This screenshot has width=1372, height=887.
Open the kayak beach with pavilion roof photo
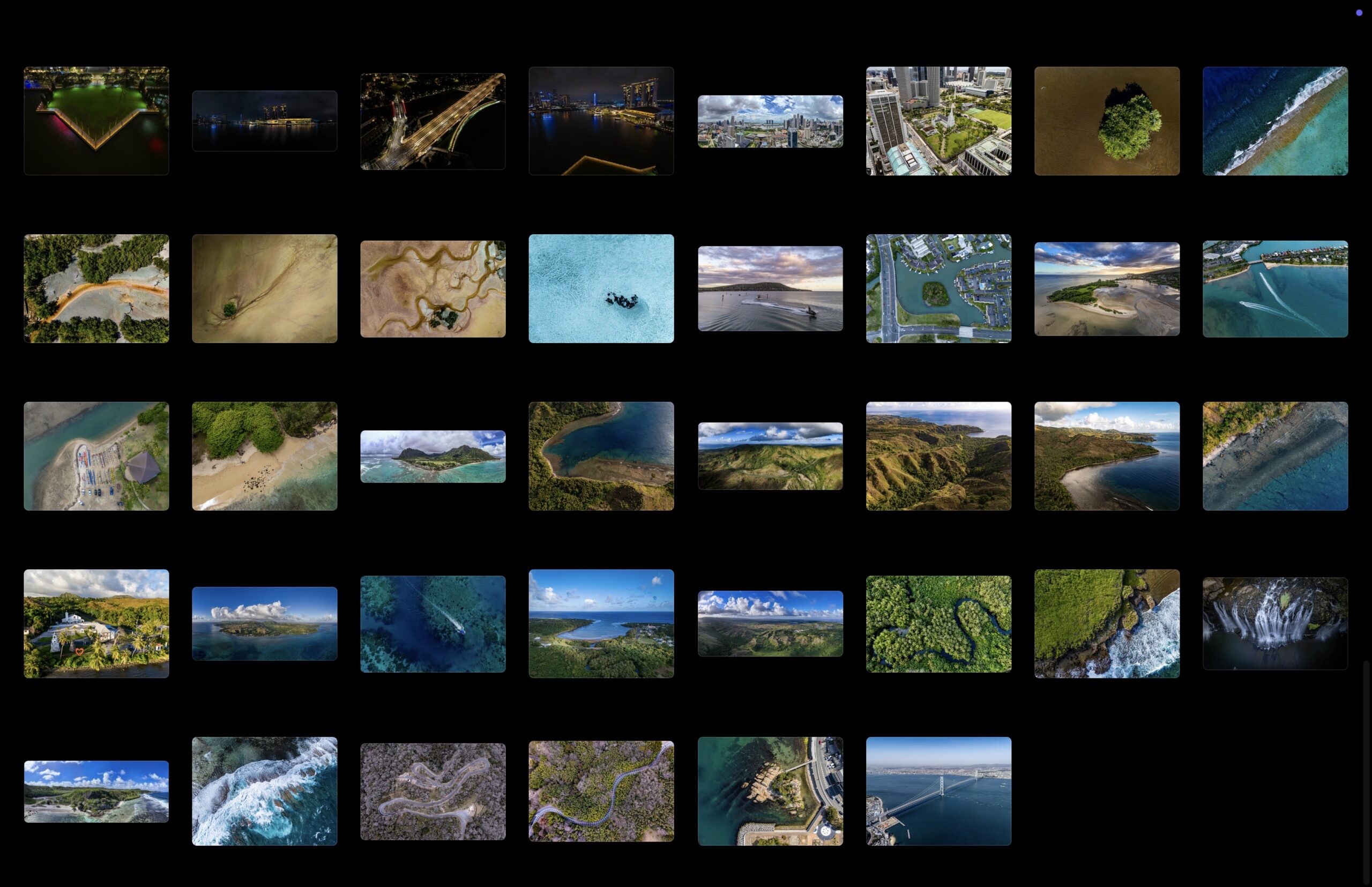[x=96, y=456]
